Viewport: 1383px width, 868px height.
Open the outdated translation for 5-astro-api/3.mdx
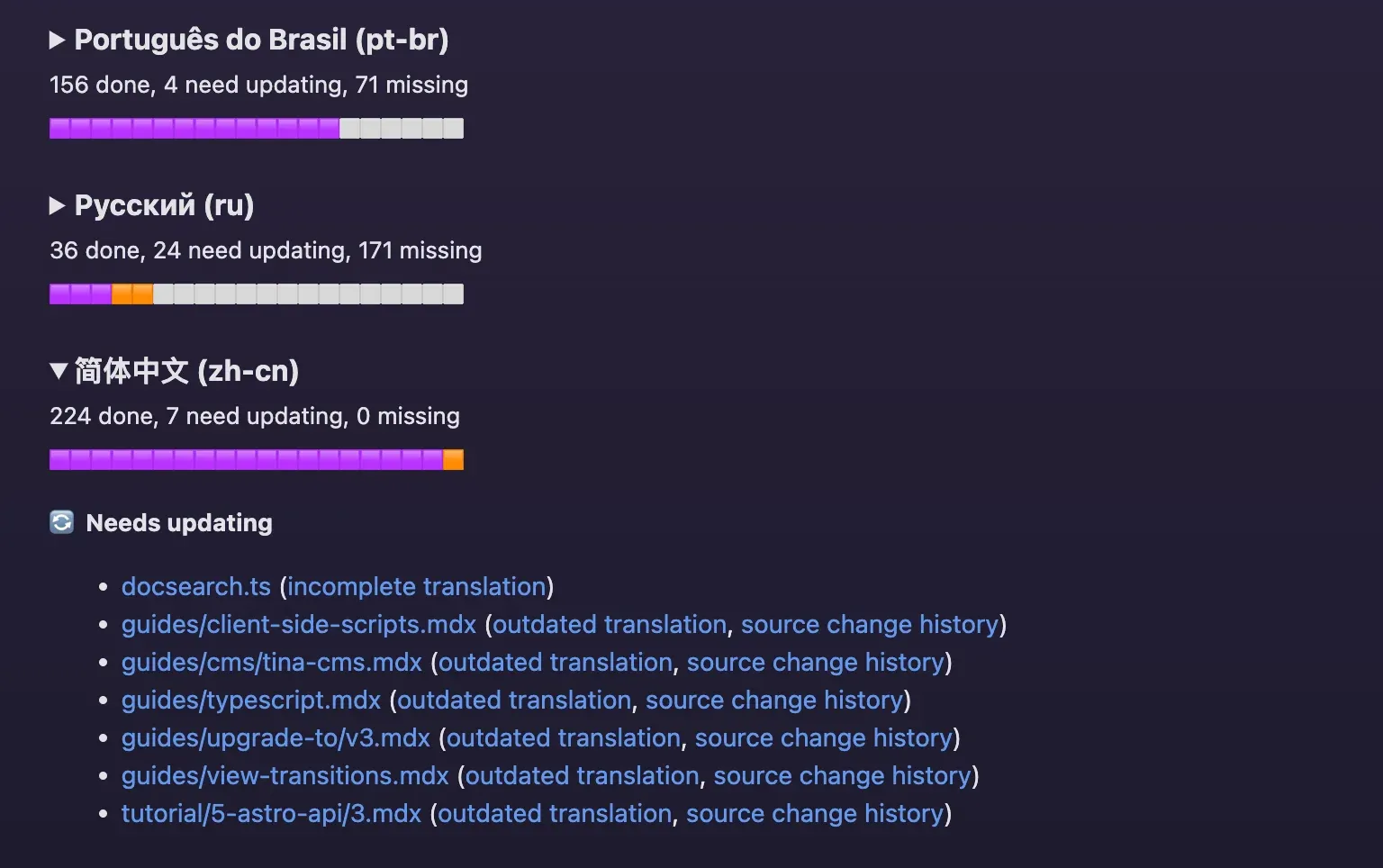coord(554,813)
